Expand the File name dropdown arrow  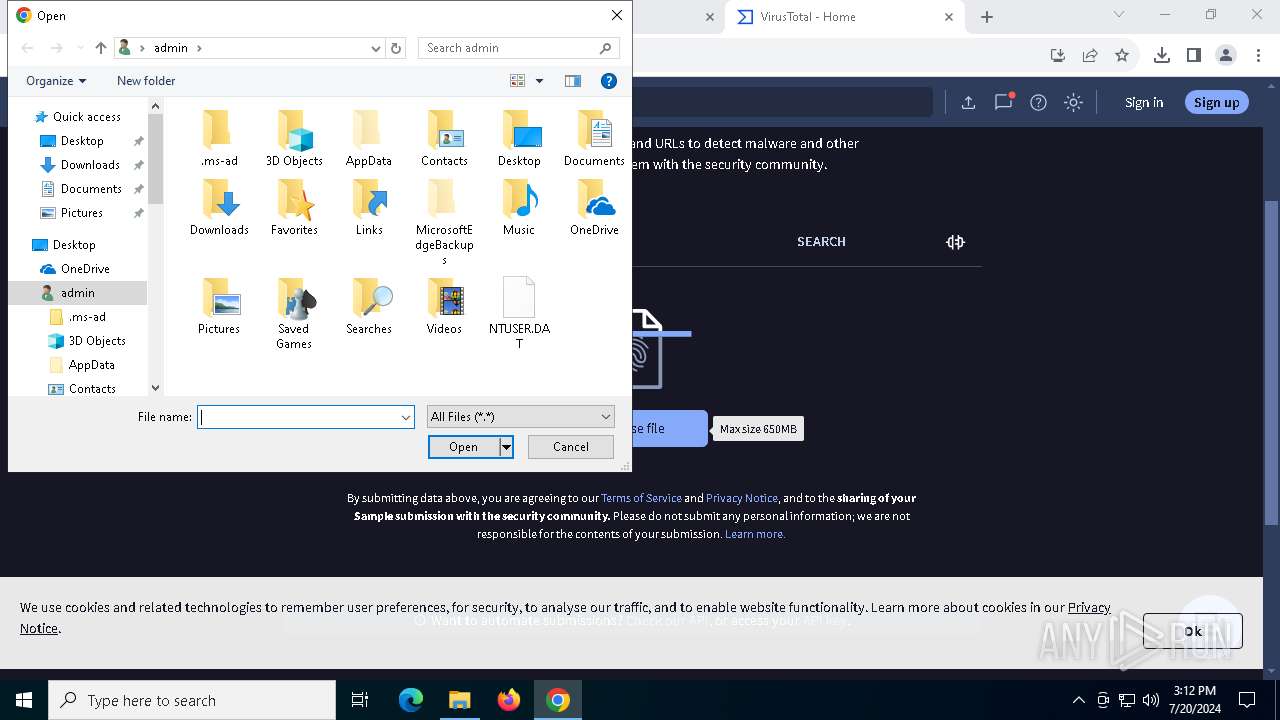(x=406, y=417)
